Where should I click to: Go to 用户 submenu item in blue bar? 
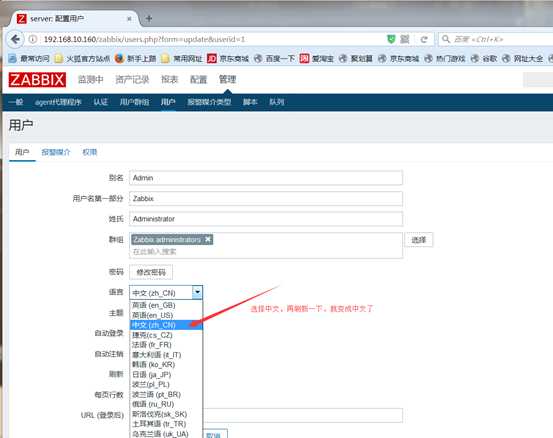[168, 102]
